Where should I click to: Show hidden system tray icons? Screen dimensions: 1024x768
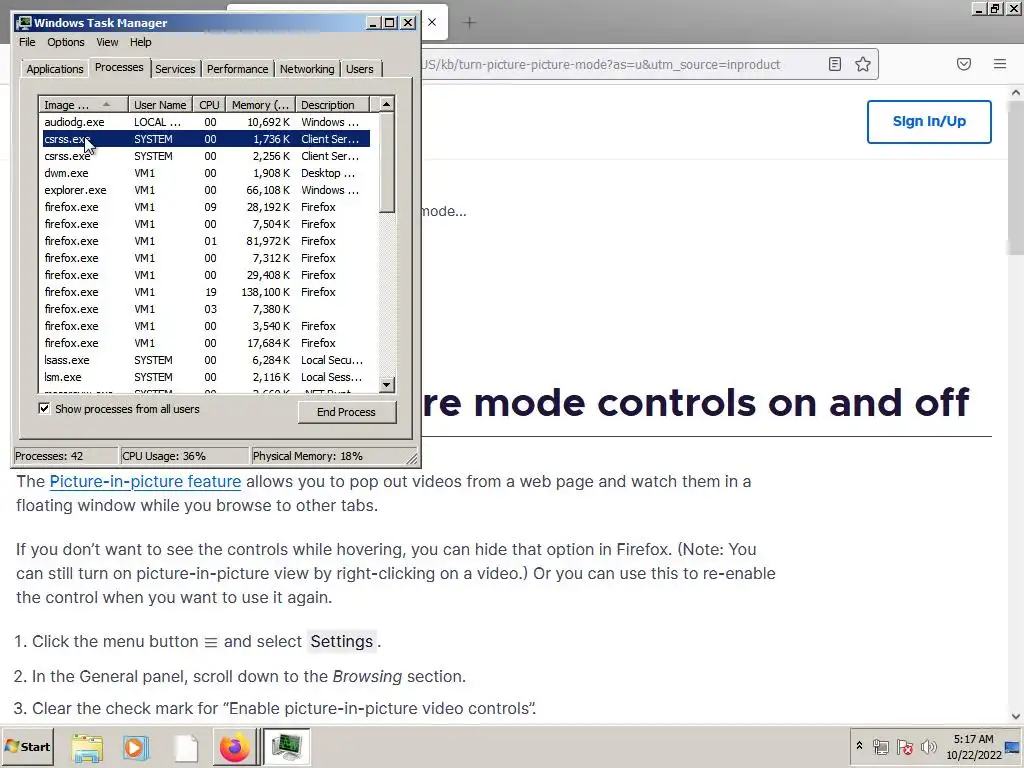[859, 746]
